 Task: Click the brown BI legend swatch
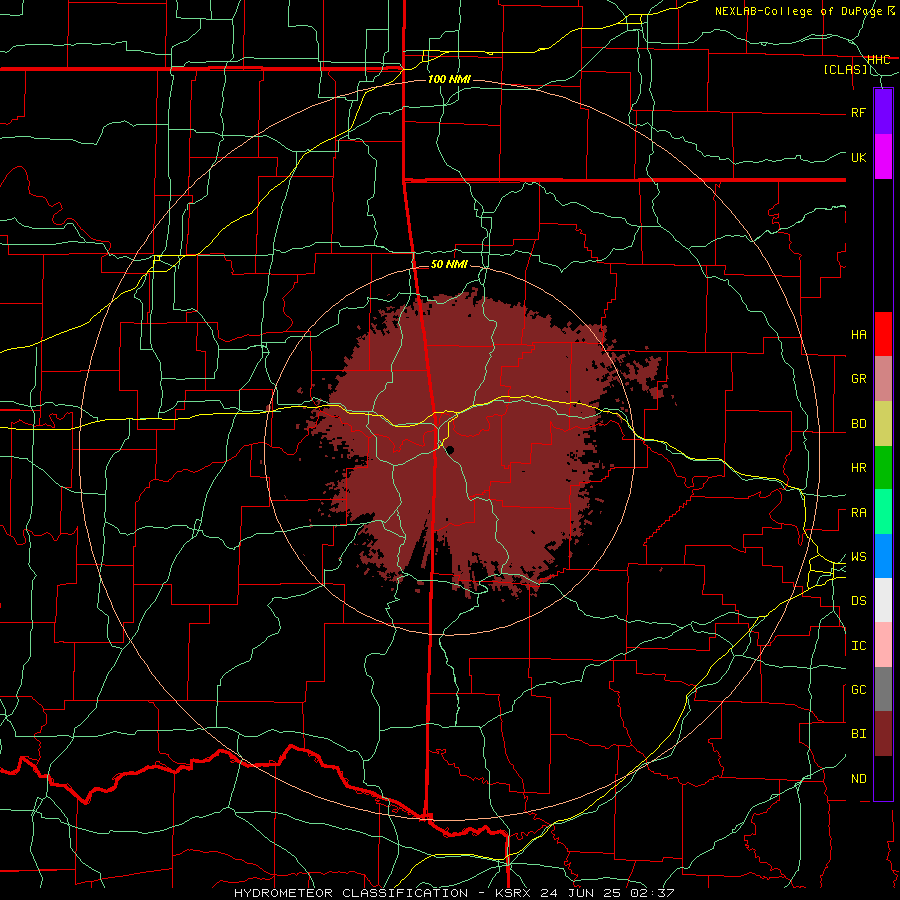(x=883, y=734)
